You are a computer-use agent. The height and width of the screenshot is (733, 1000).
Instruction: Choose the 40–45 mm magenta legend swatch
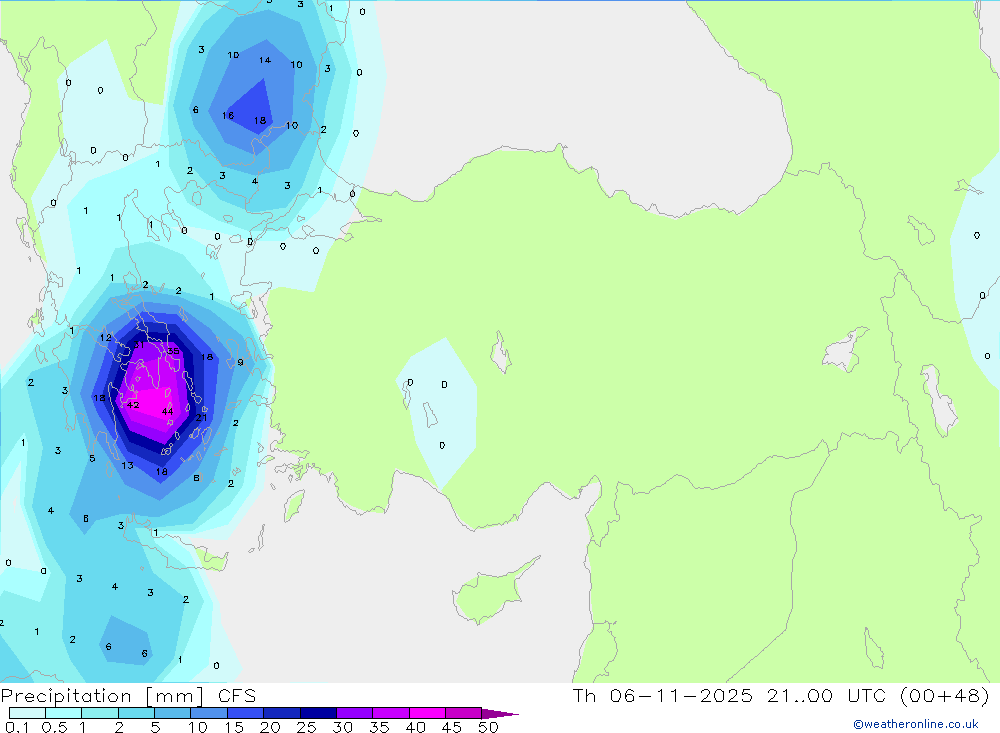pyautogui.click(x=427, y=713)
